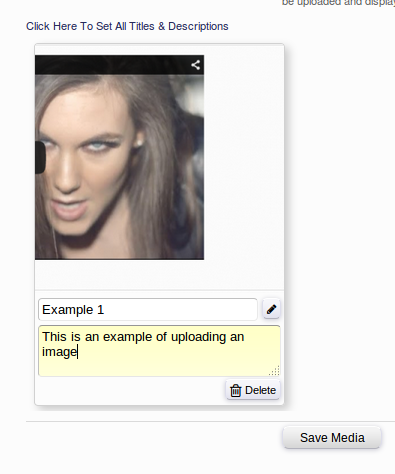Select the uploaded image thumbnail

[119, 157]
